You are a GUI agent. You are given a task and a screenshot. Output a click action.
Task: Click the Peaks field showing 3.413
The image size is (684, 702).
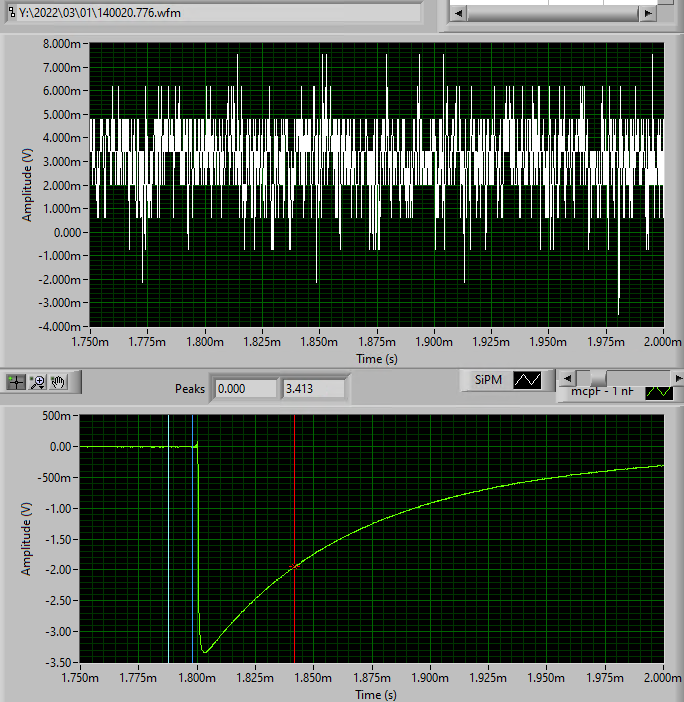(313, 389)
